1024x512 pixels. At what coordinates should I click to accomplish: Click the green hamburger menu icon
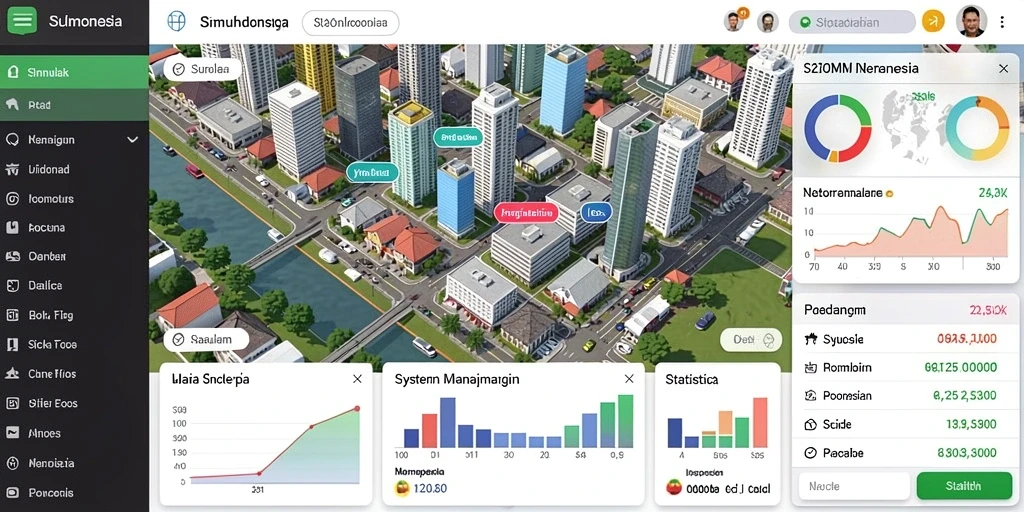pos(22,22)
